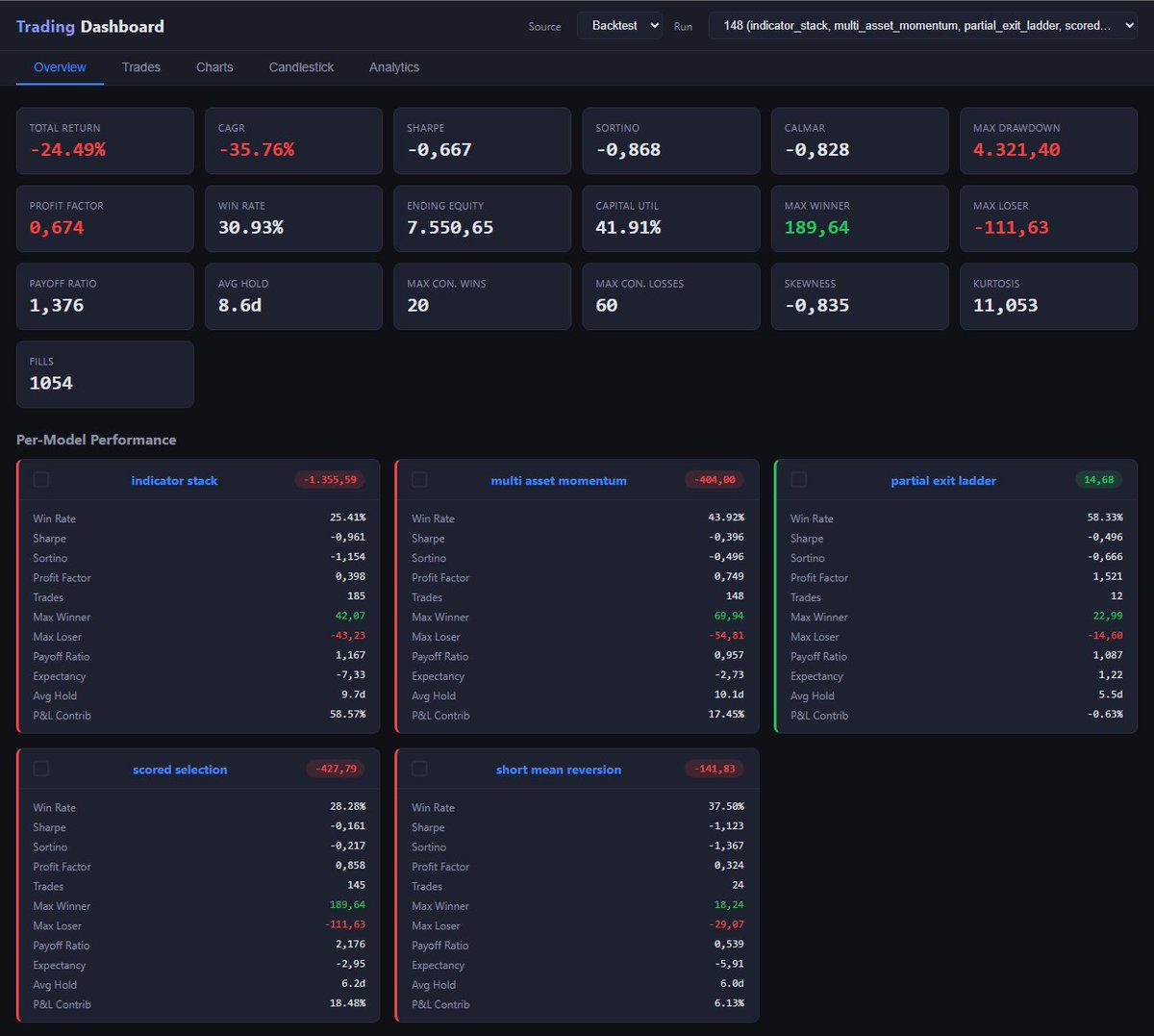Image resolution: width=1154 pixels, height=1036 pixels.
Task: Check the indicator stack model checkbox
Action: (40, 479)
